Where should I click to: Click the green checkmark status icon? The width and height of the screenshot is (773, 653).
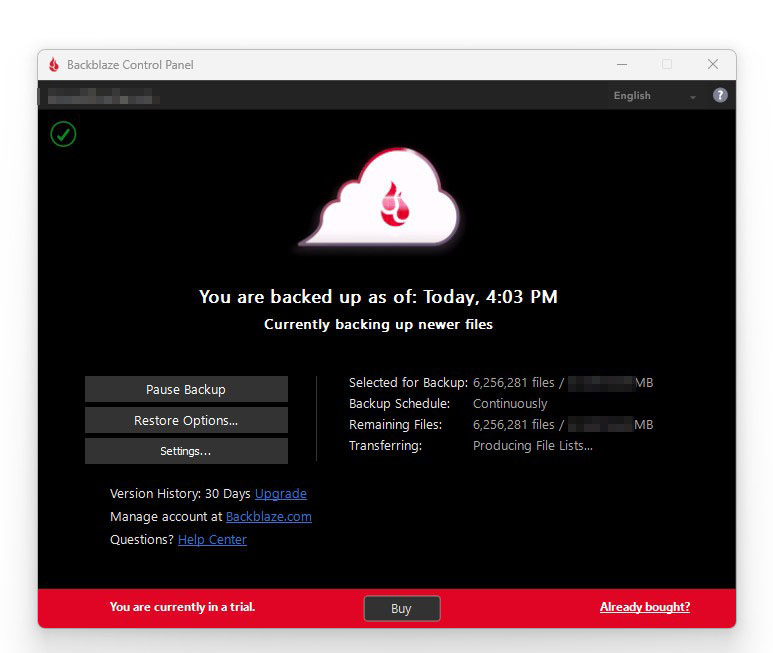click(63, 133)
